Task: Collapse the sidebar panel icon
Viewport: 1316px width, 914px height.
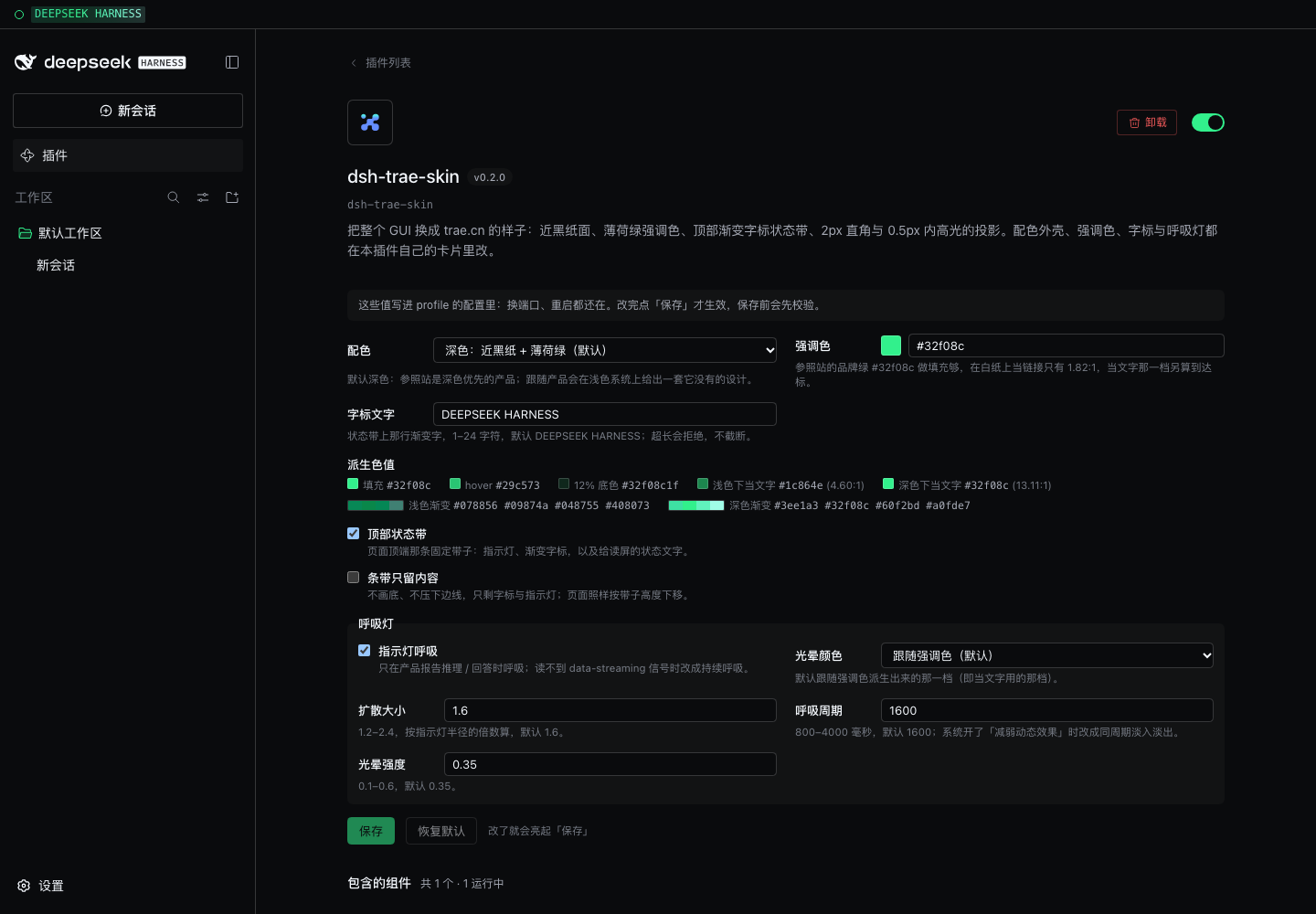Action: click(x=232, y=62)
